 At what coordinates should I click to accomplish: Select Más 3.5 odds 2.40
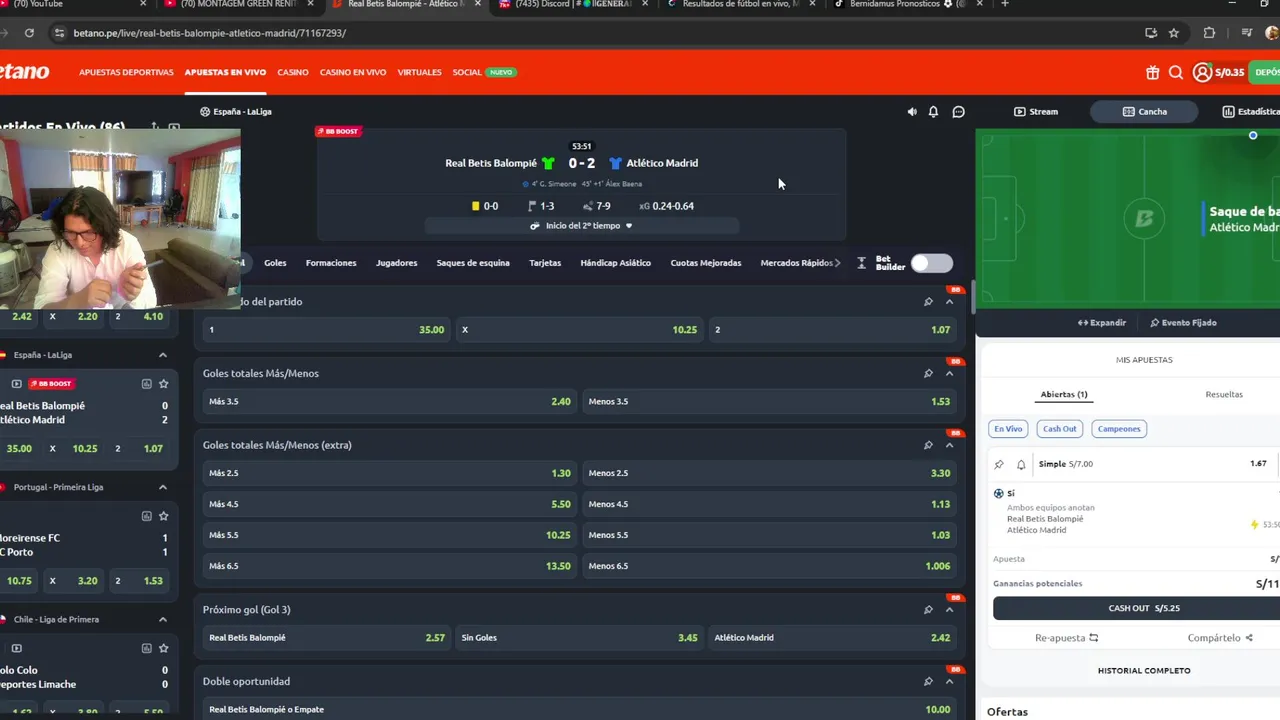(390, 401)
